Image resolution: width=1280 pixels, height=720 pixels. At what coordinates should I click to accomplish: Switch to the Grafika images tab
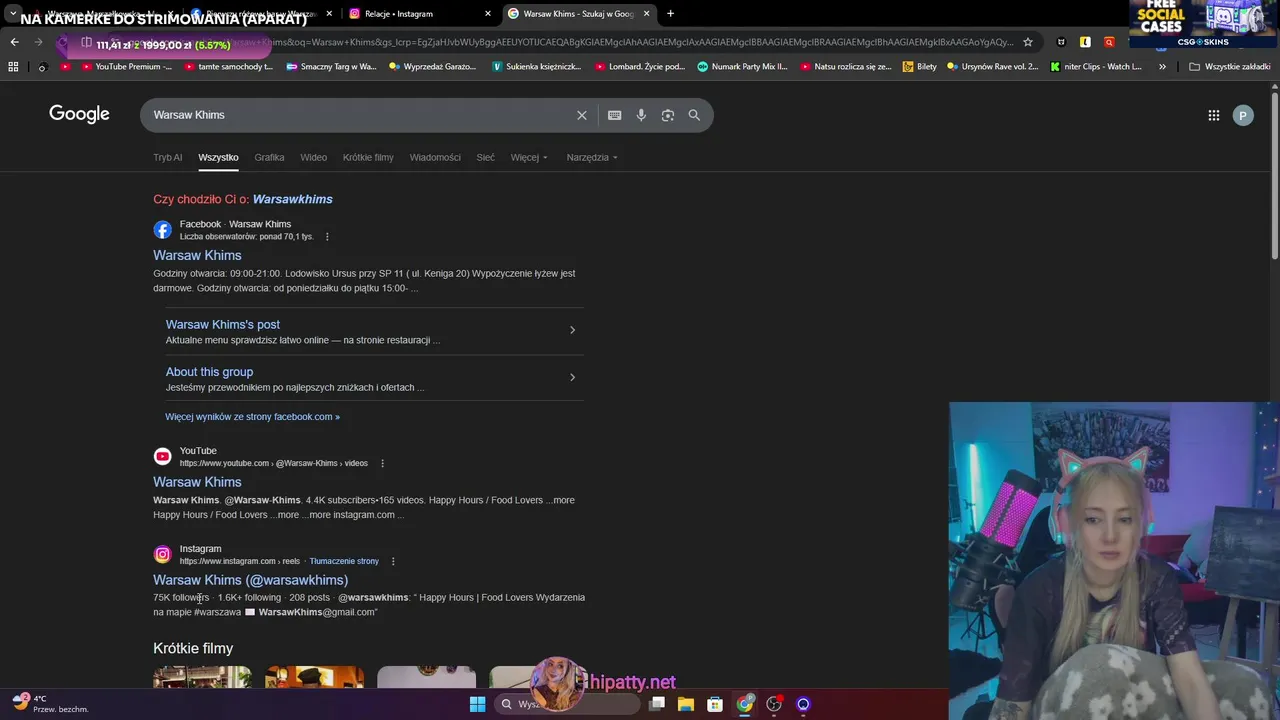pos(269,157)
